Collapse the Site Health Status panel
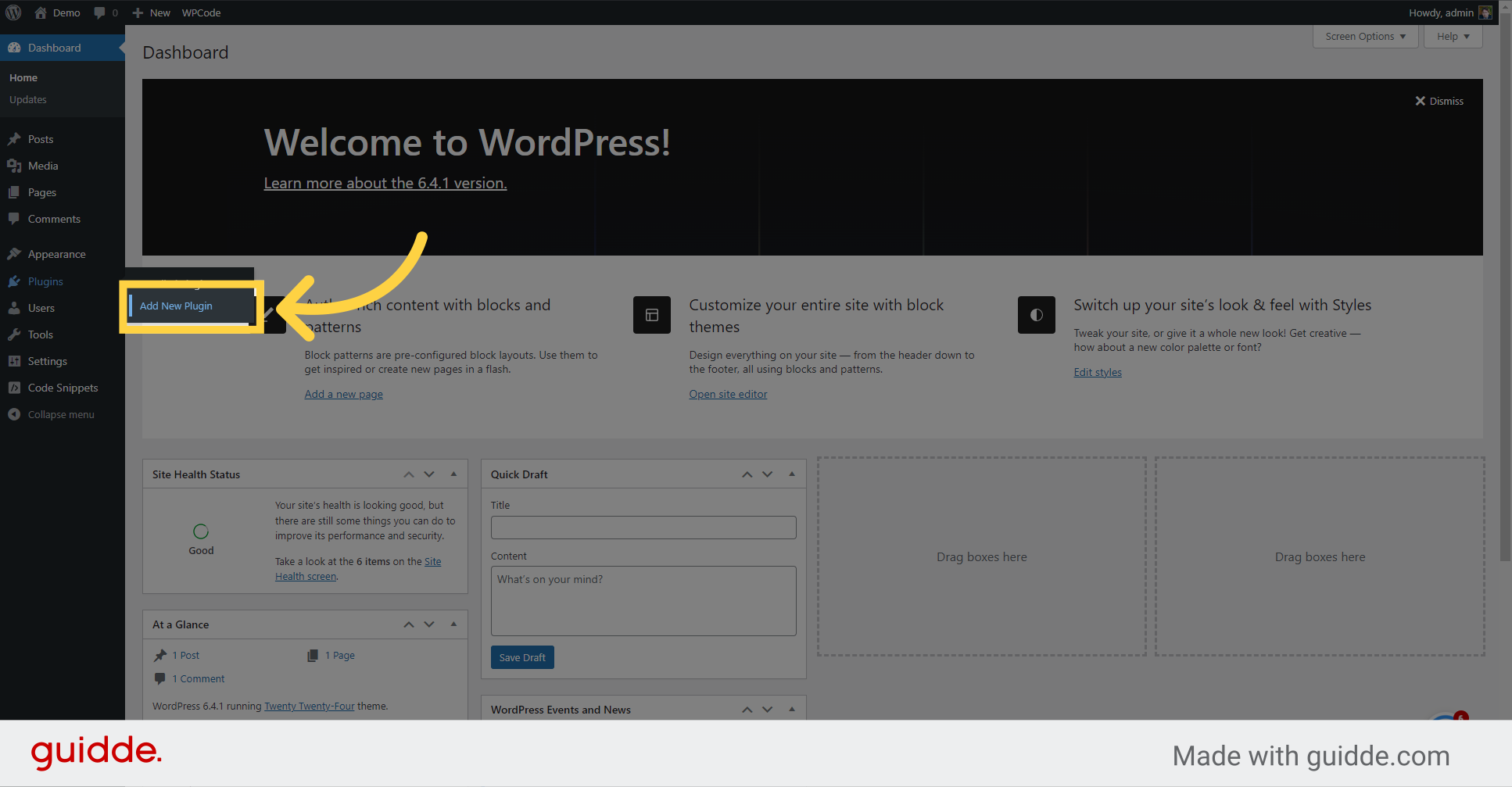This screenshot has height=787, width=1512. pos(453,474)
